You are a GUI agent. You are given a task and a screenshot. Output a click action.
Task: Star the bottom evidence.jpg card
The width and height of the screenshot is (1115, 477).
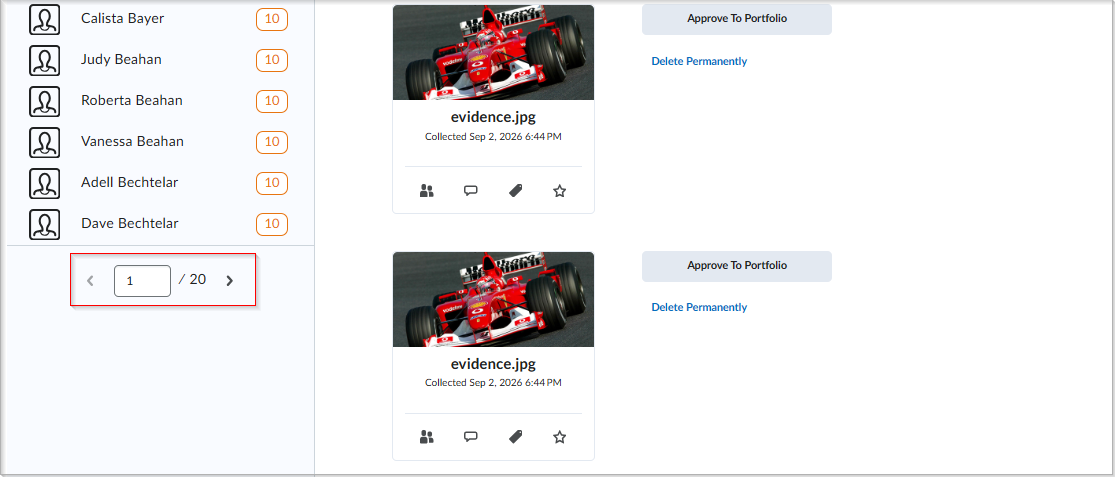560,436
